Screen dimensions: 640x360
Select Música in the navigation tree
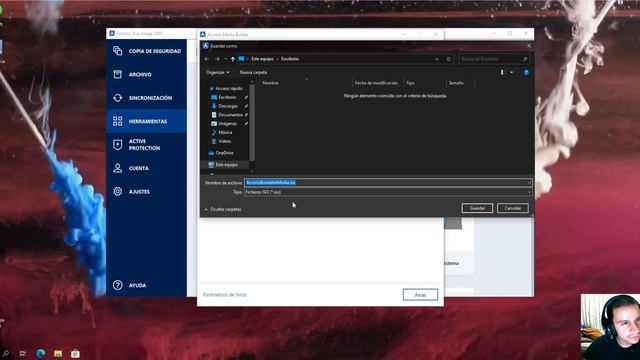[x=225, y=132]
